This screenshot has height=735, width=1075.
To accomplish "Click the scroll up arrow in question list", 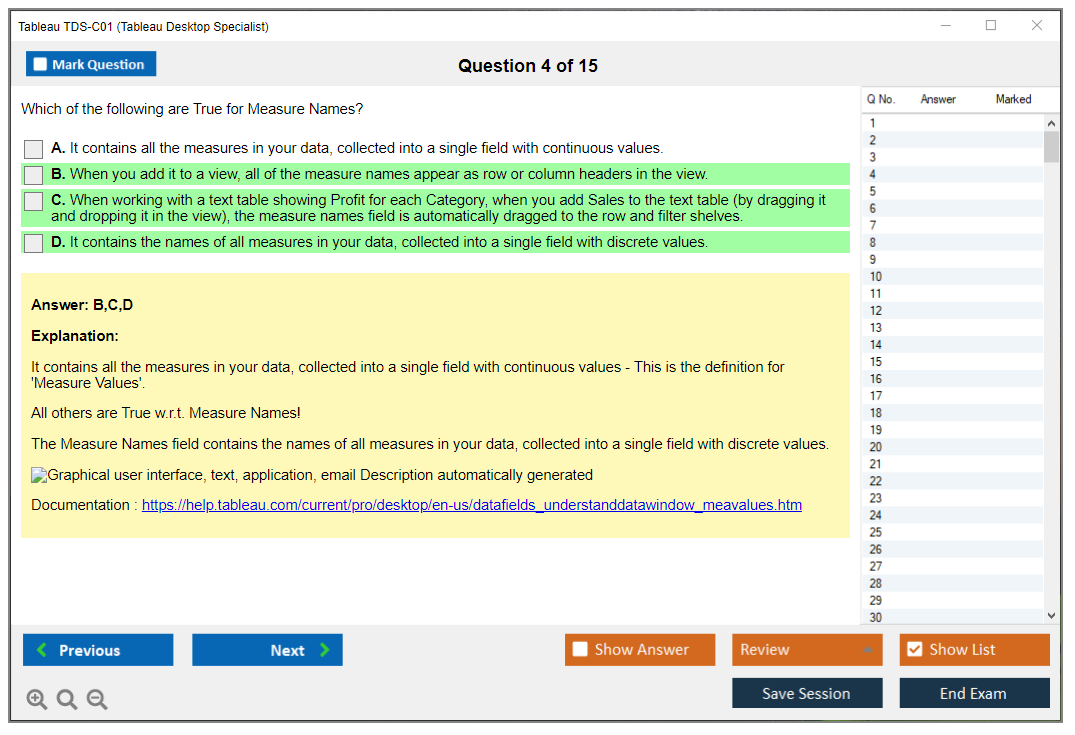I will [x=1051, y=123].
